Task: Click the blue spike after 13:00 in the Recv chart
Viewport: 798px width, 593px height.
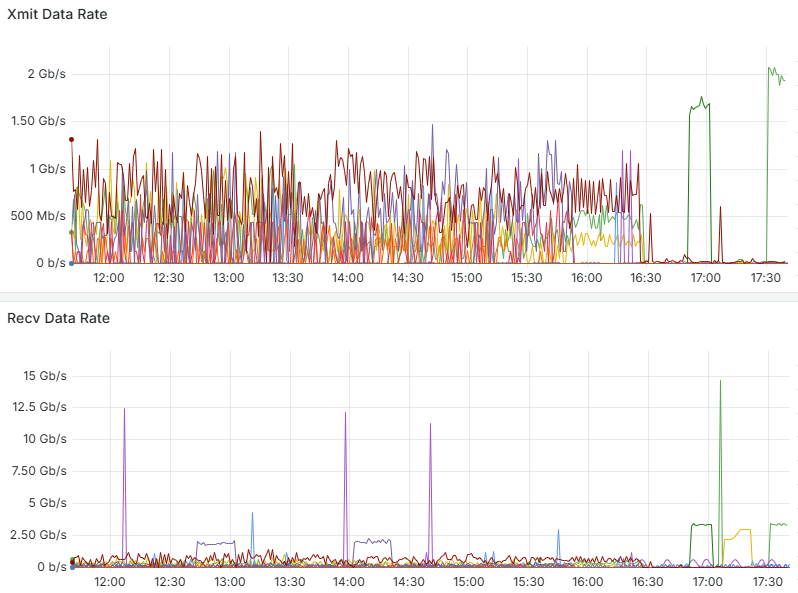Action: point(252,515)
